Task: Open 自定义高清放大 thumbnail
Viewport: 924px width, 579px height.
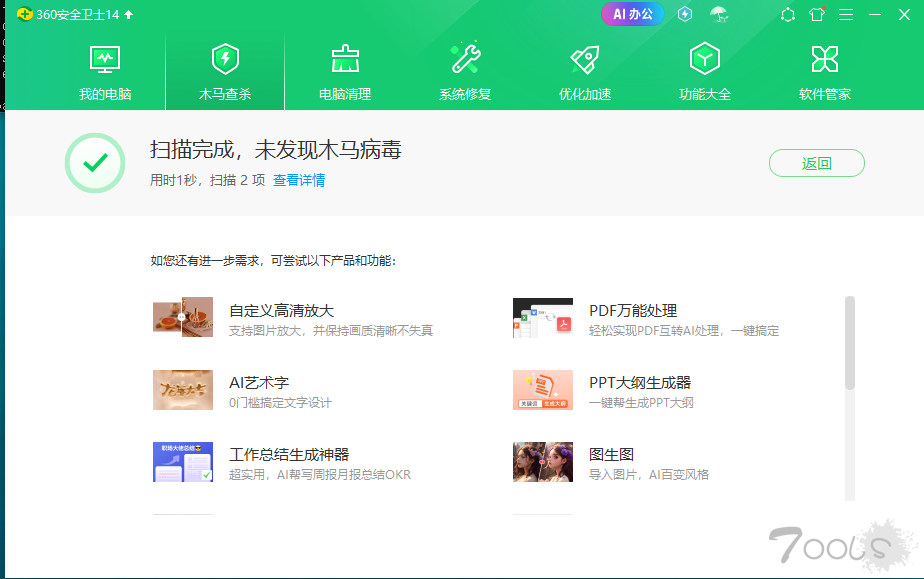Action: [183, 317]
